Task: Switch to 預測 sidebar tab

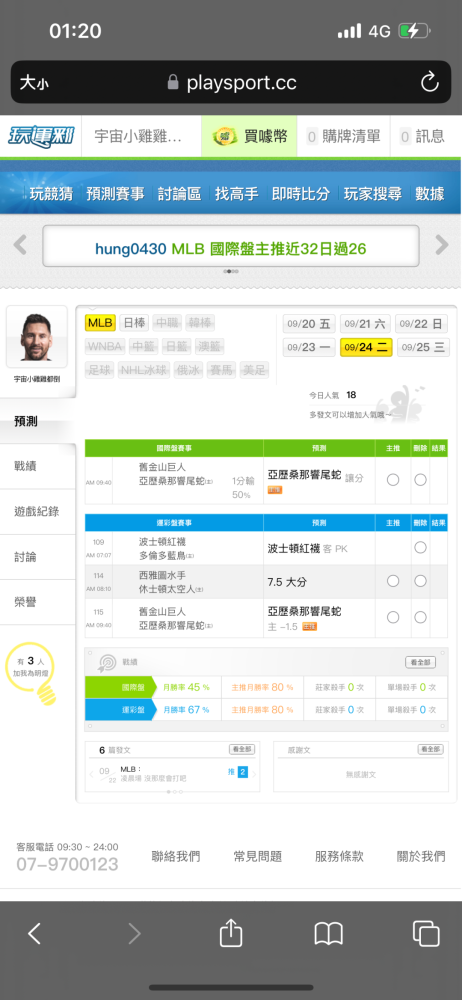Action: tap(38, 421)
